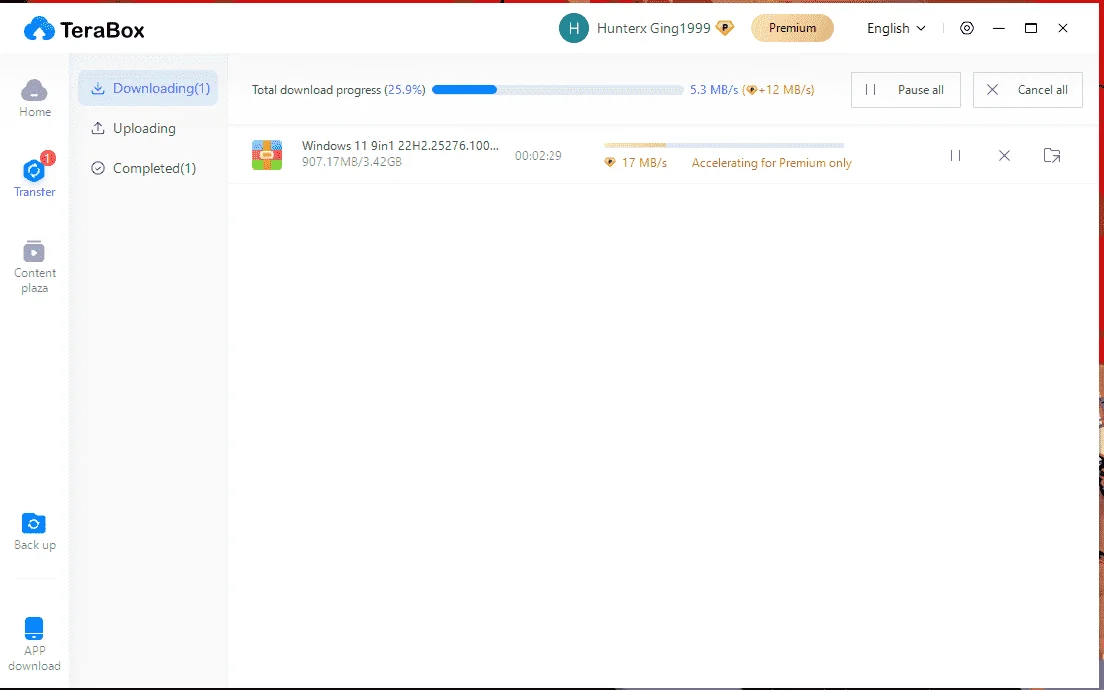Click the premium diamond badge beside username
This screenshot has height=690, width=1104.
coord(724,28)
